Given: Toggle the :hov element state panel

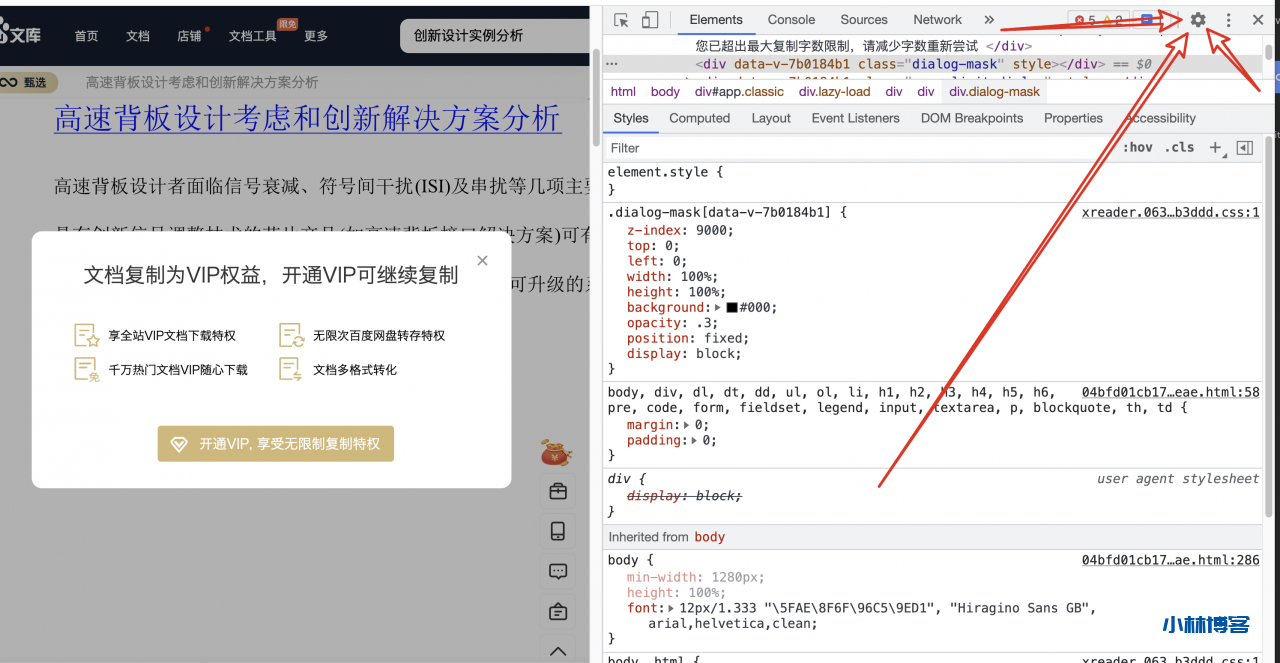Looking at the screenshot, I should [1137, 148].
